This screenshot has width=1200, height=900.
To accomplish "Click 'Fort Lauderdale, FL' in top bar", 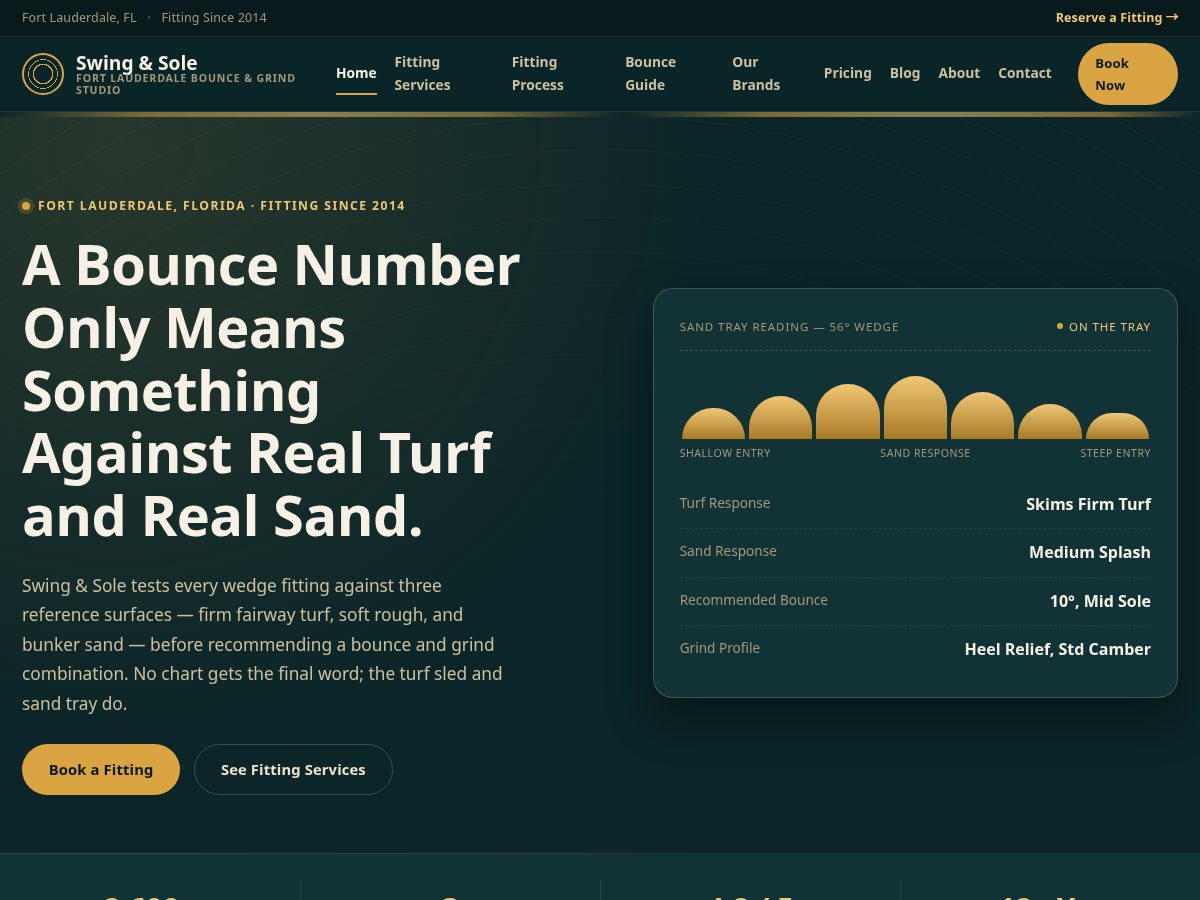I will tap(79, 17).
